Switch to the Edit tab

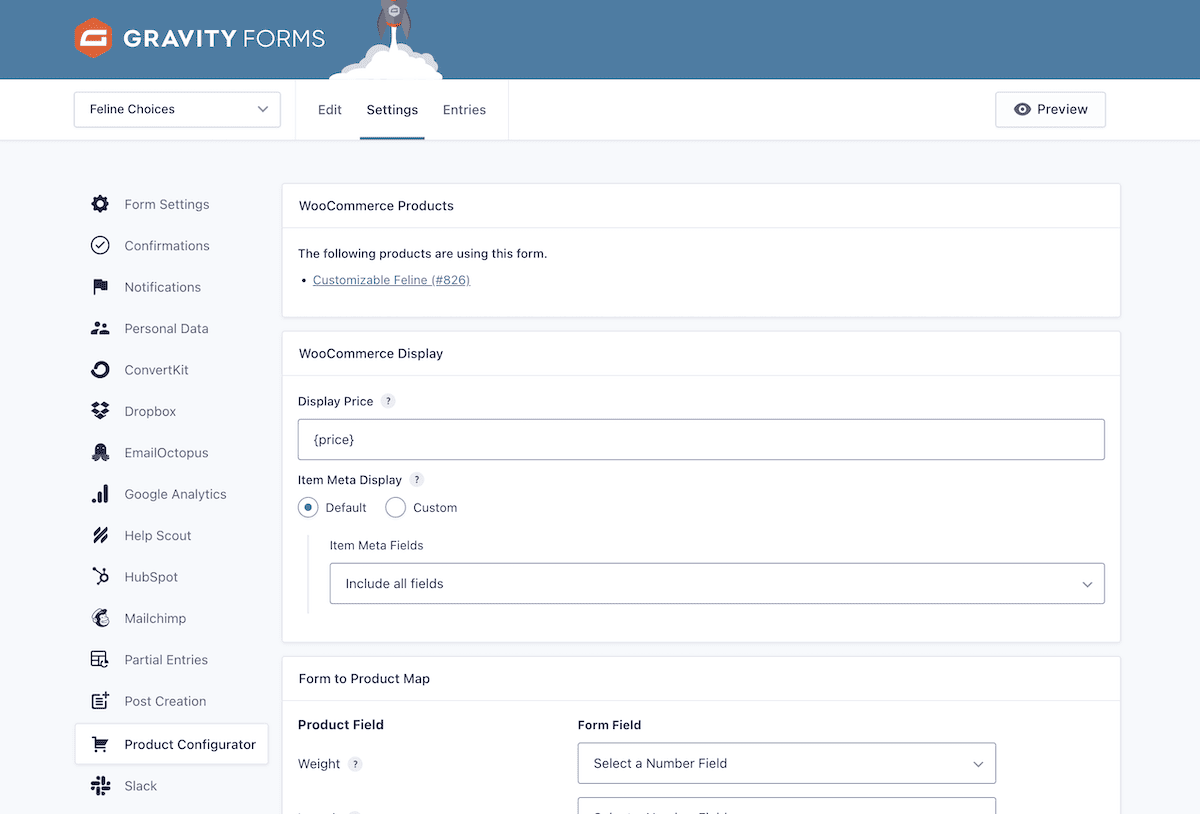point(330,109)
